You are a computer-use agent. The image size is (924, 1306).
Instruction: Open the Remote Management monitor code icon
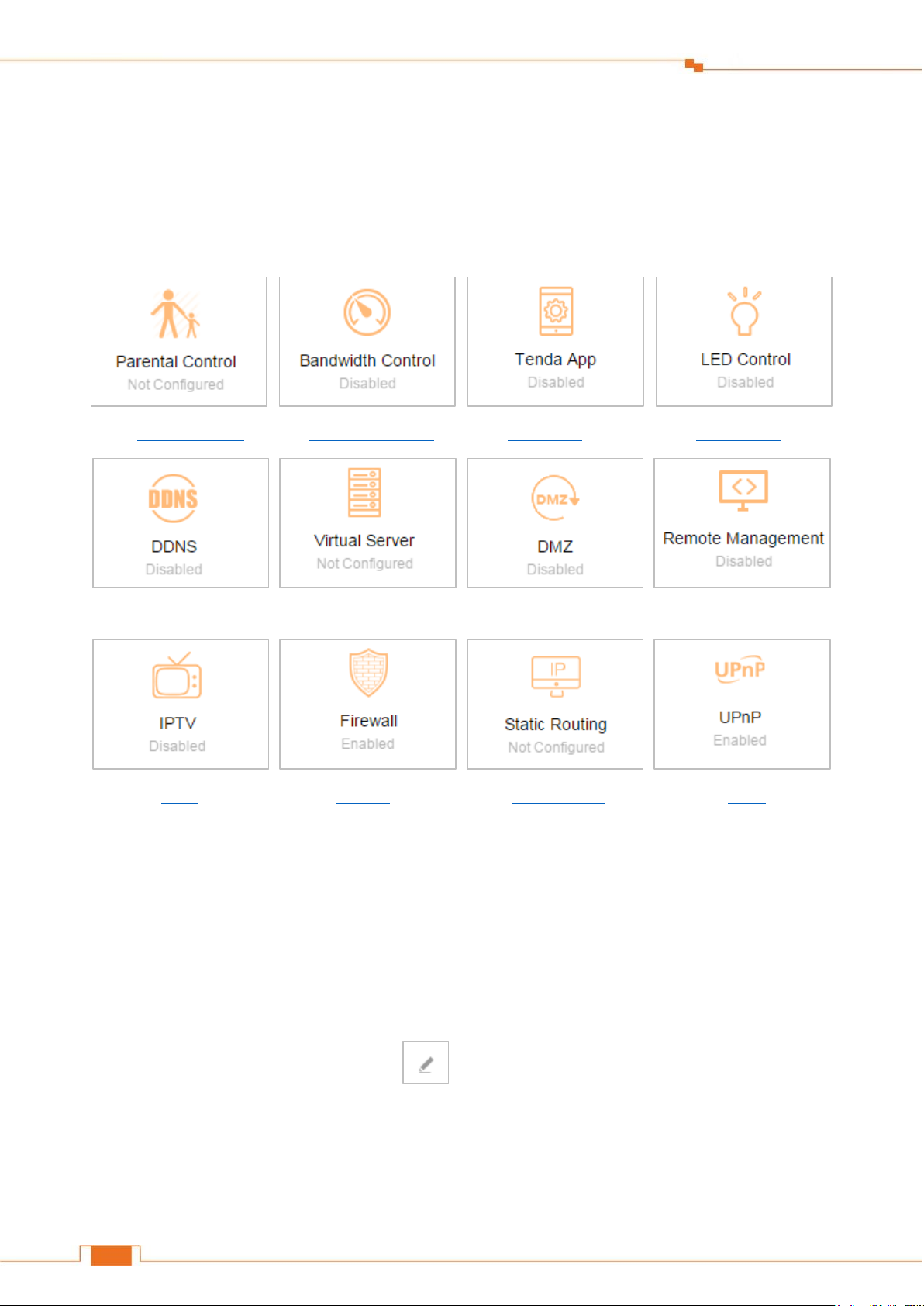743,491
